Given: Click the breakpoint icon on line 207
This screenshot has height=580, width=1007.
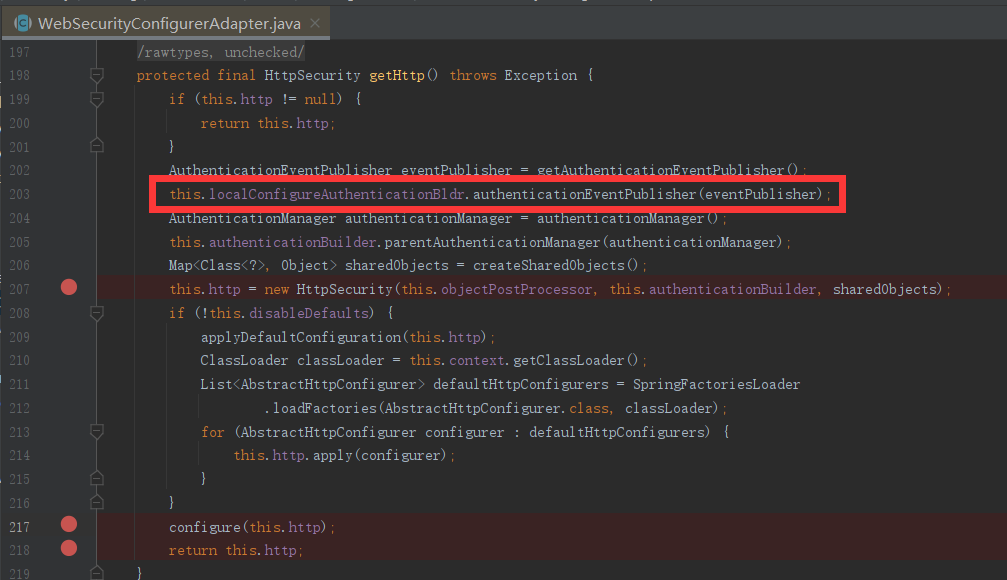Looking at the screenshot, I should [68, 287].
